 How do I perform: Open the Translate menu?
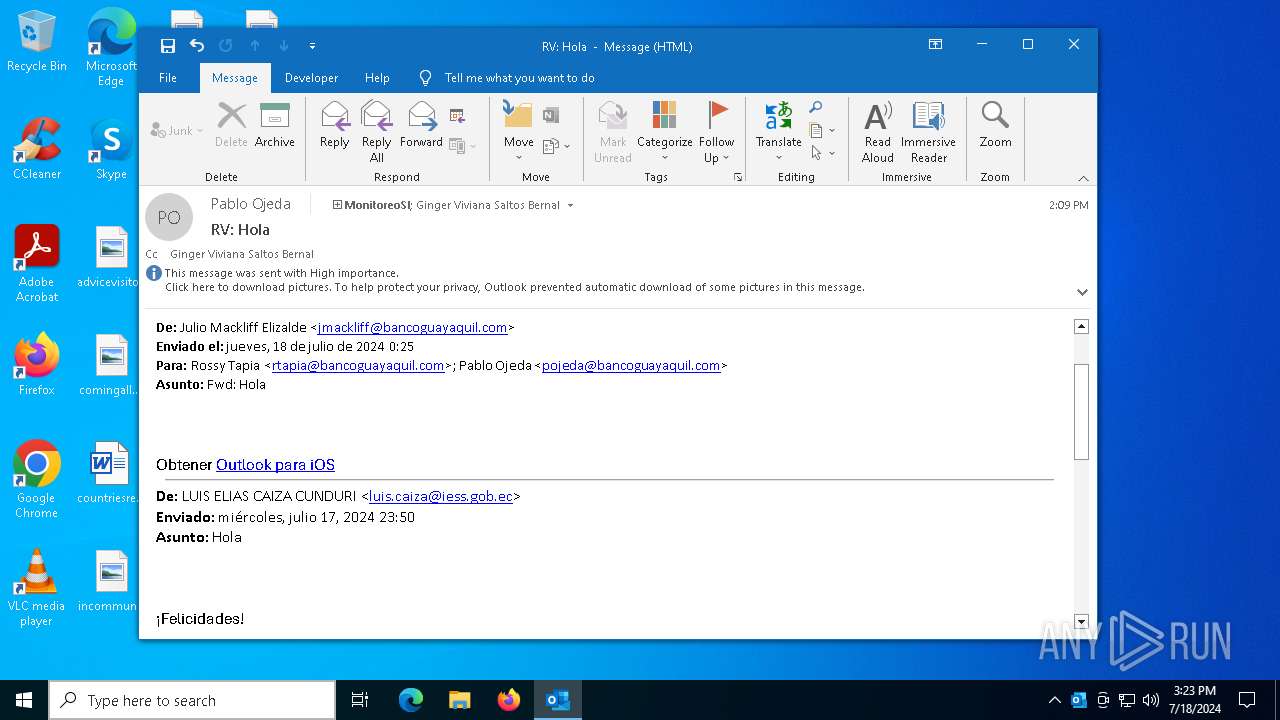[x=778, y=132]
